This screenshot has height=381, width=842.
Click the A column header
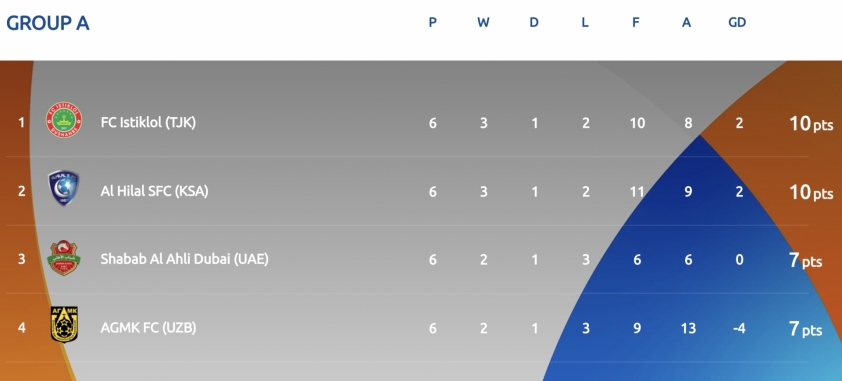[686, 23]
